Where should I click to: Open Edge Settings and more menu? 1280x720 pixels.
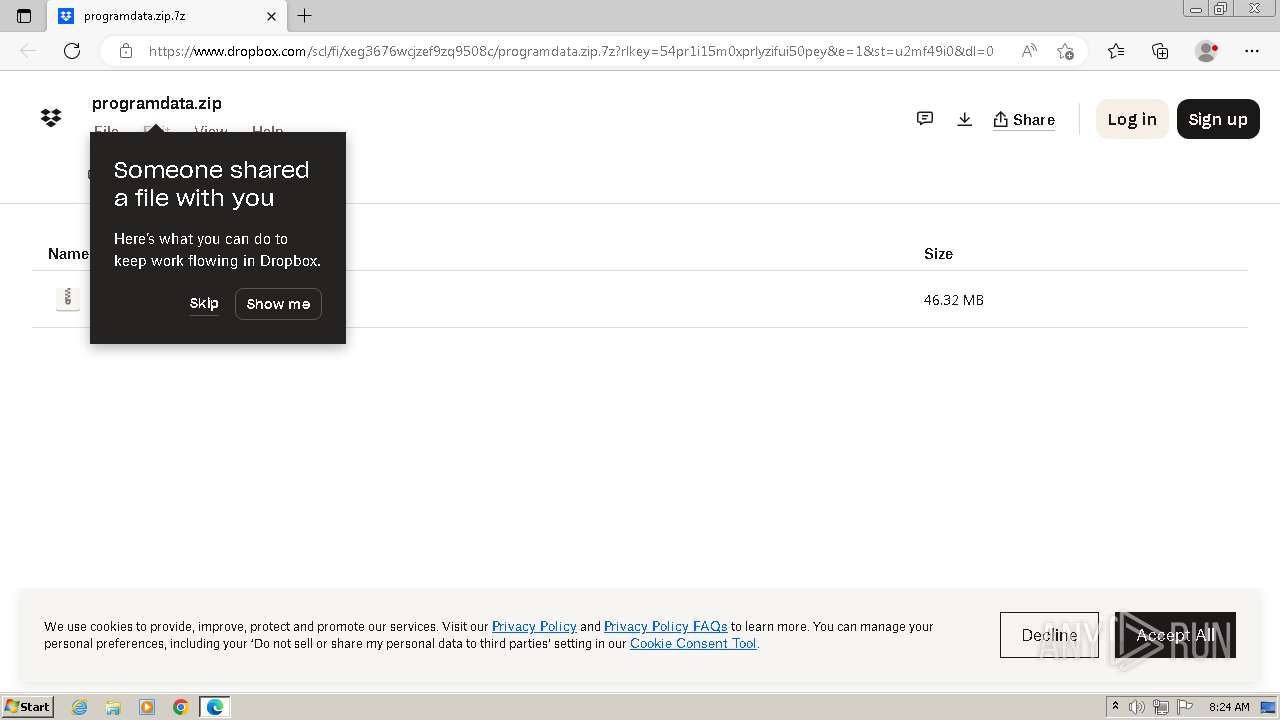(x=1252, y=51)
